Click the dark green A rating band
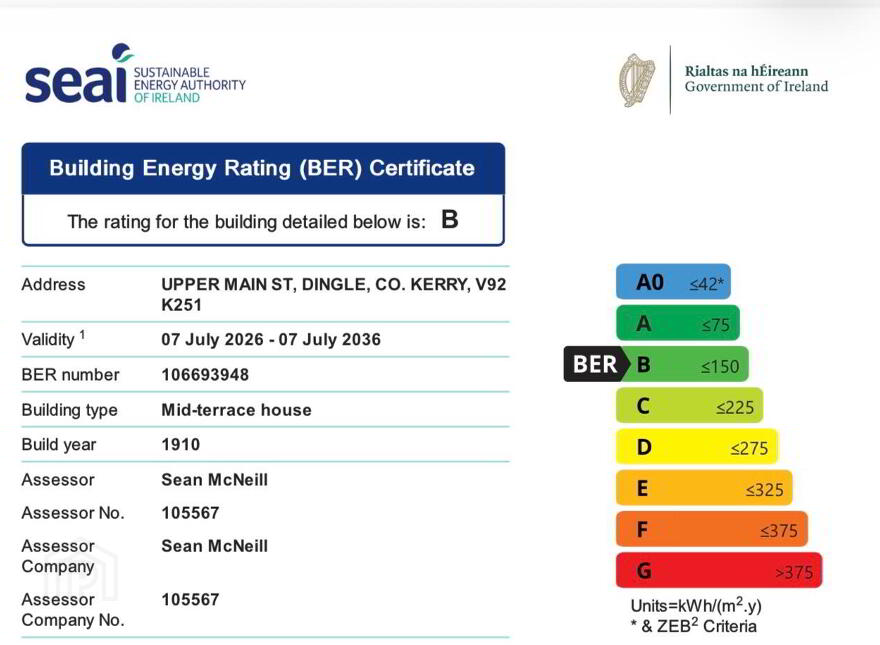Screen dimensions: 880x645 (x=678, y=323)
